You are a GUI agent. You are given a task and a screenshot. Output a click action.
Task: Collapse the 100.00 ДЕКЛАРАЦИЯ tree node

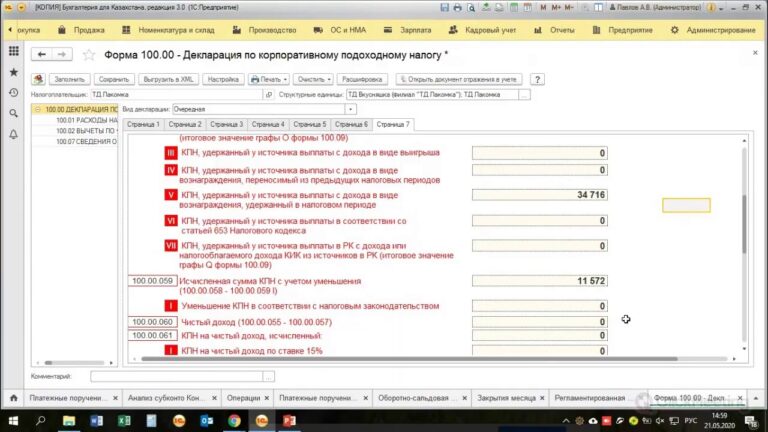(x=38, y=109)
